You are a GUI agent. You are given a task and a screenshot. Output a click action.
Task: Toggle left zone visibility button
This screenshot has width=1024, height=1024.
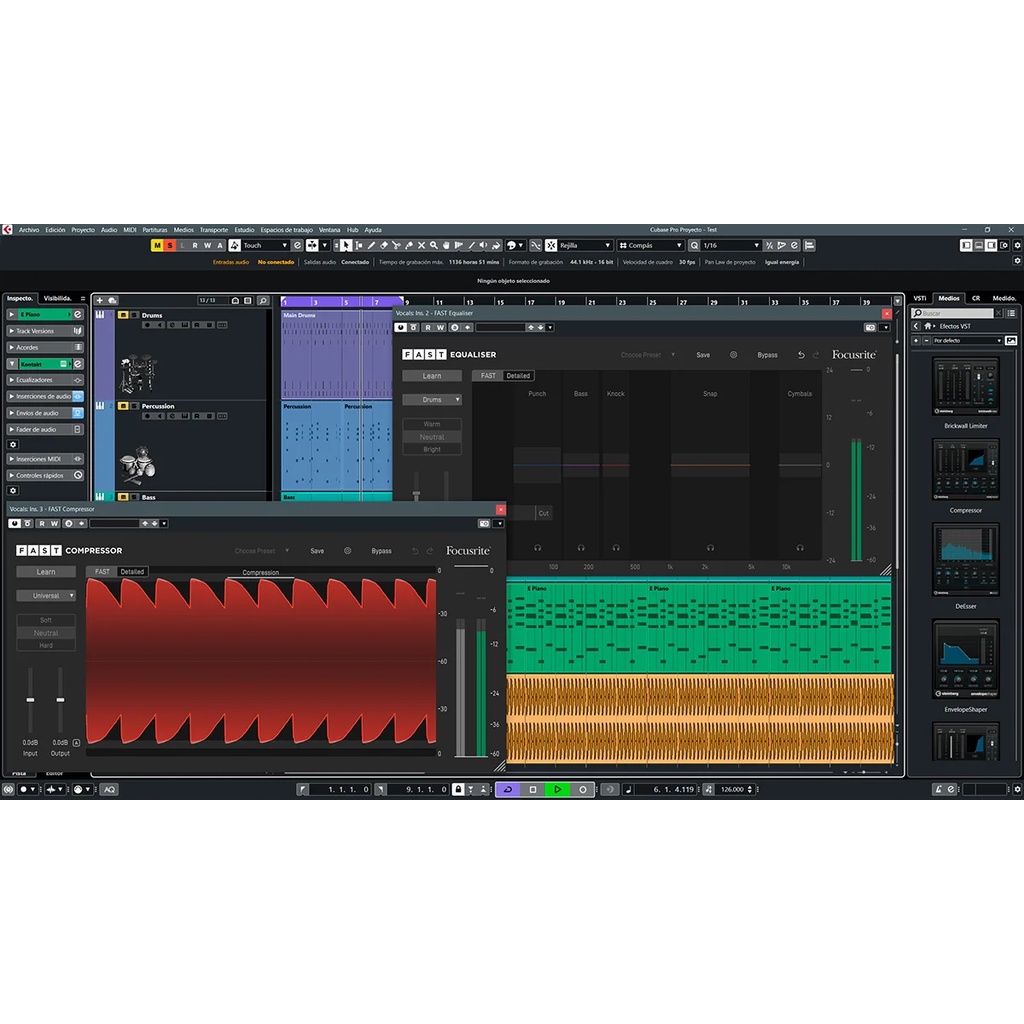click(966, 246)
